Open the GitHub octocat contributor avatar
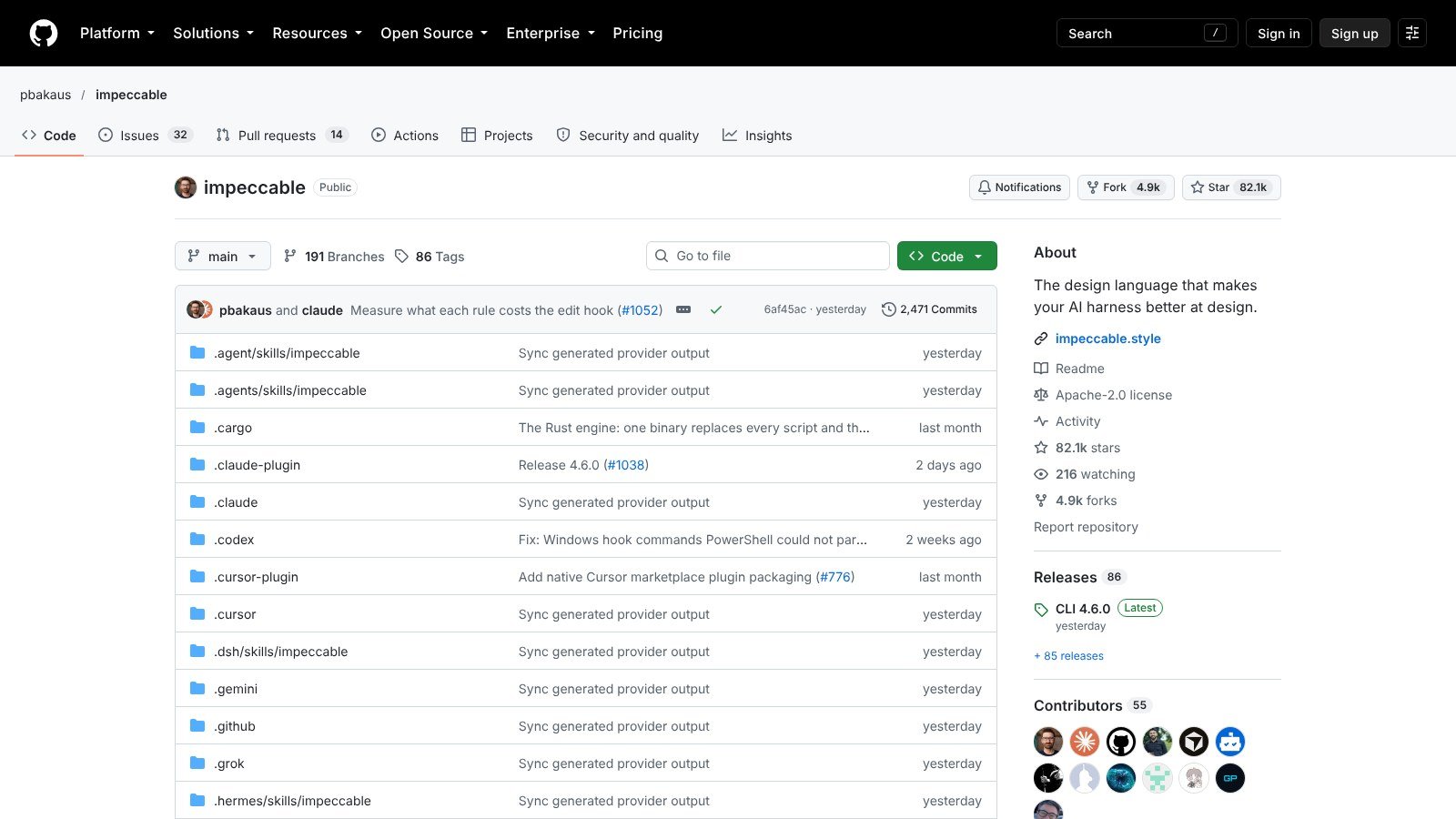The image size is (1456, 819). click(x=1121, y=742)
